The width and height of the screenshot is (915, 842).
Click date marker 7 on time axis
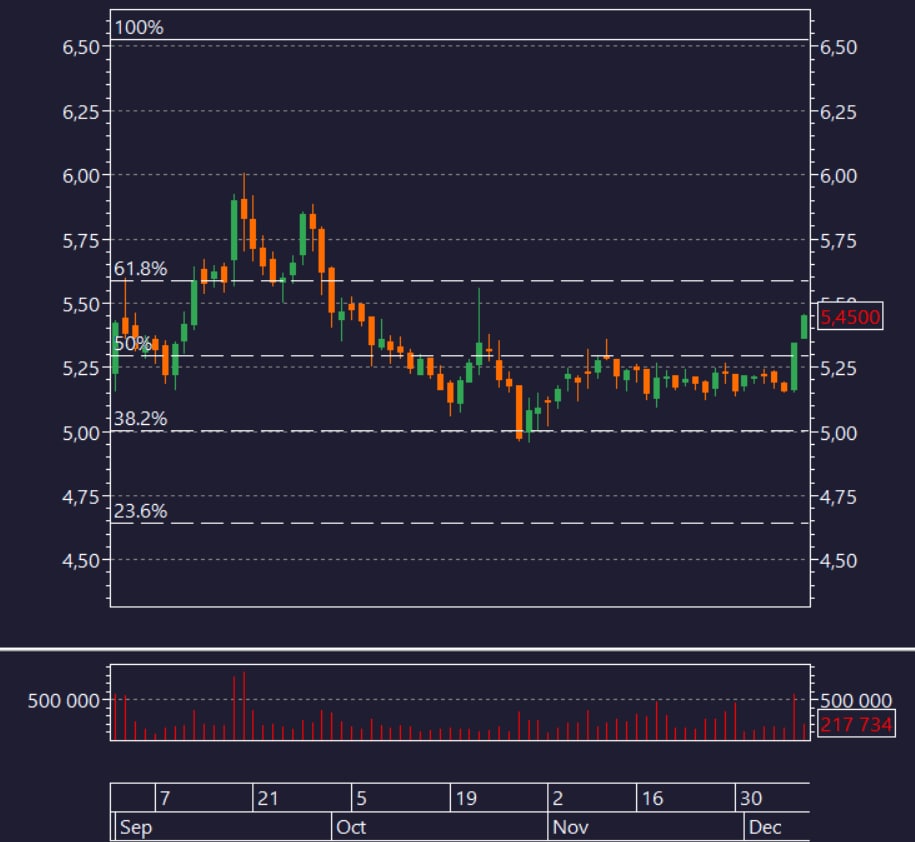click(x=165, y=798)
